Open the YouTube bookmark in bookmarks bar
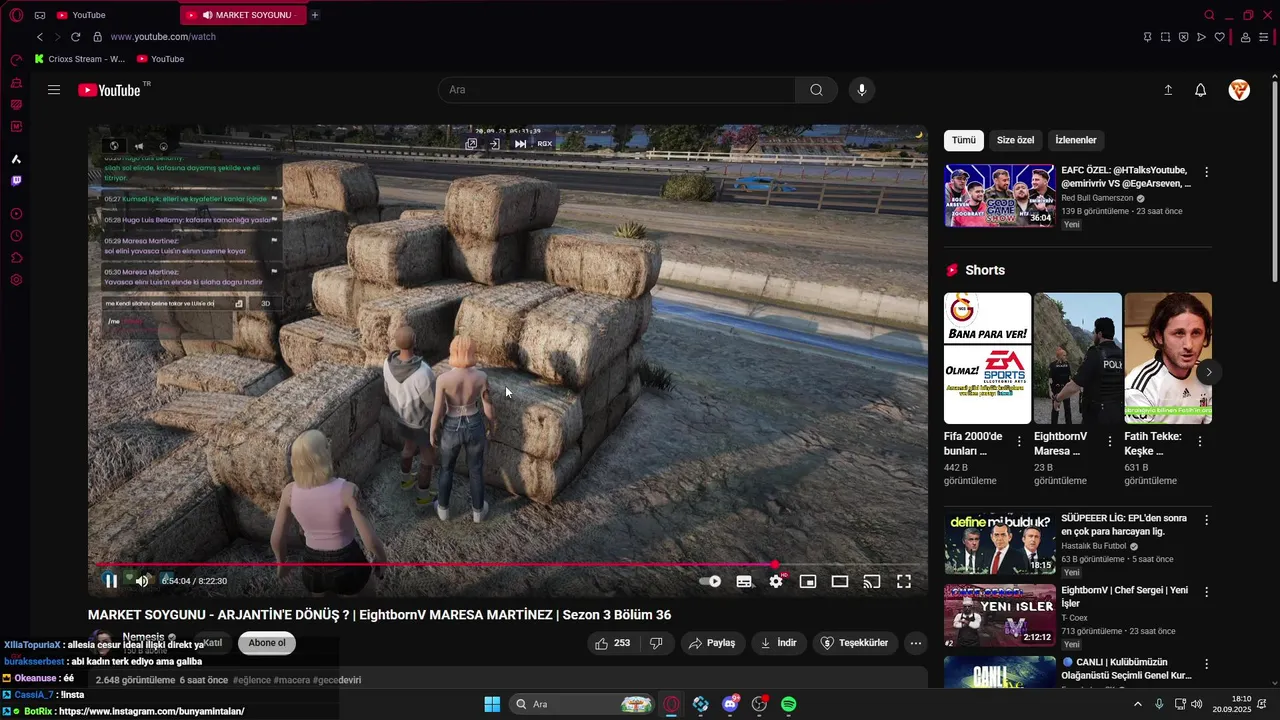Screen dimensions: 1280x720 click(161, 59)
